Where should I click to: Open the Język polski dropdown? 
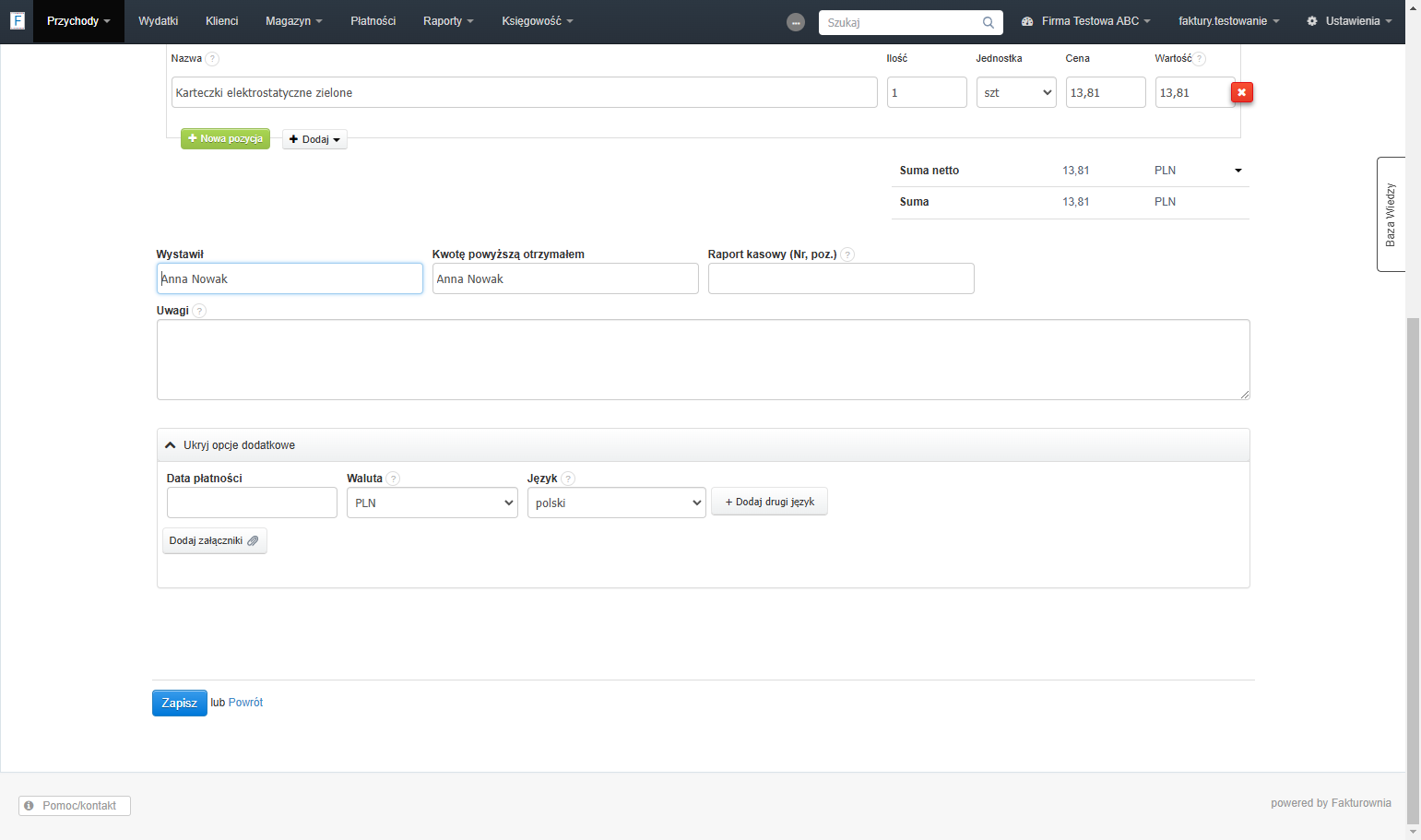(x=616, y=503)
